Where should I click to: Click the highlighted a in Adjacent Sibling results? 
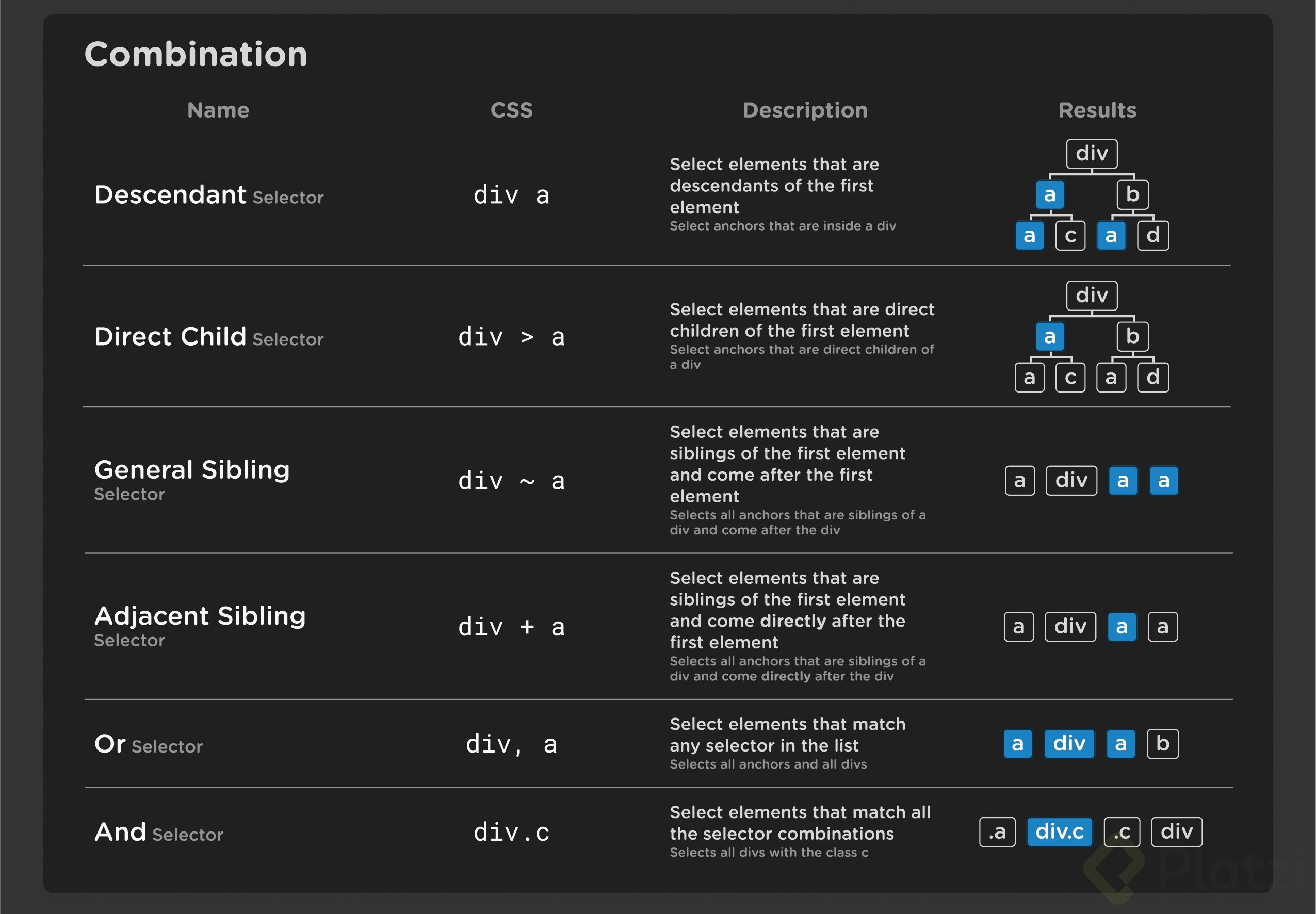point(1122,627)
